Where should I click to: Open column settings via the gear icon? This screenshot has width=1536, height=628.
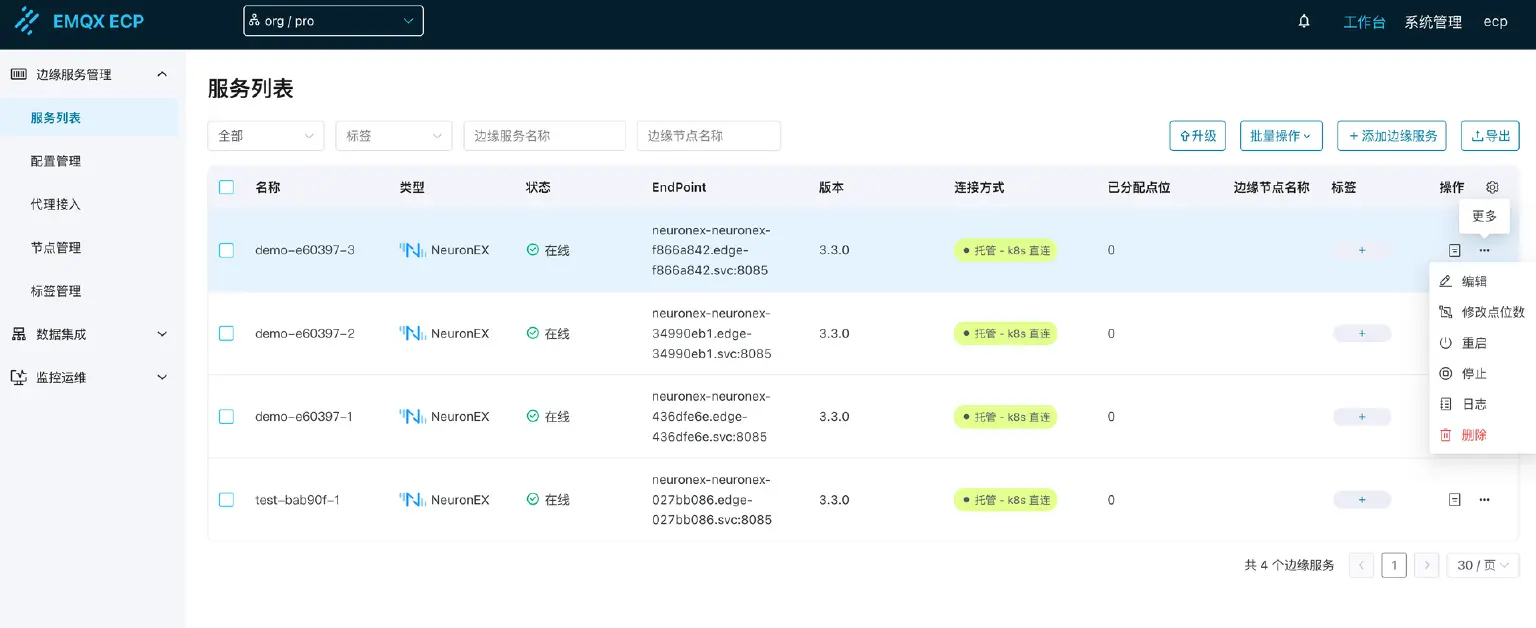point(1491,187)
